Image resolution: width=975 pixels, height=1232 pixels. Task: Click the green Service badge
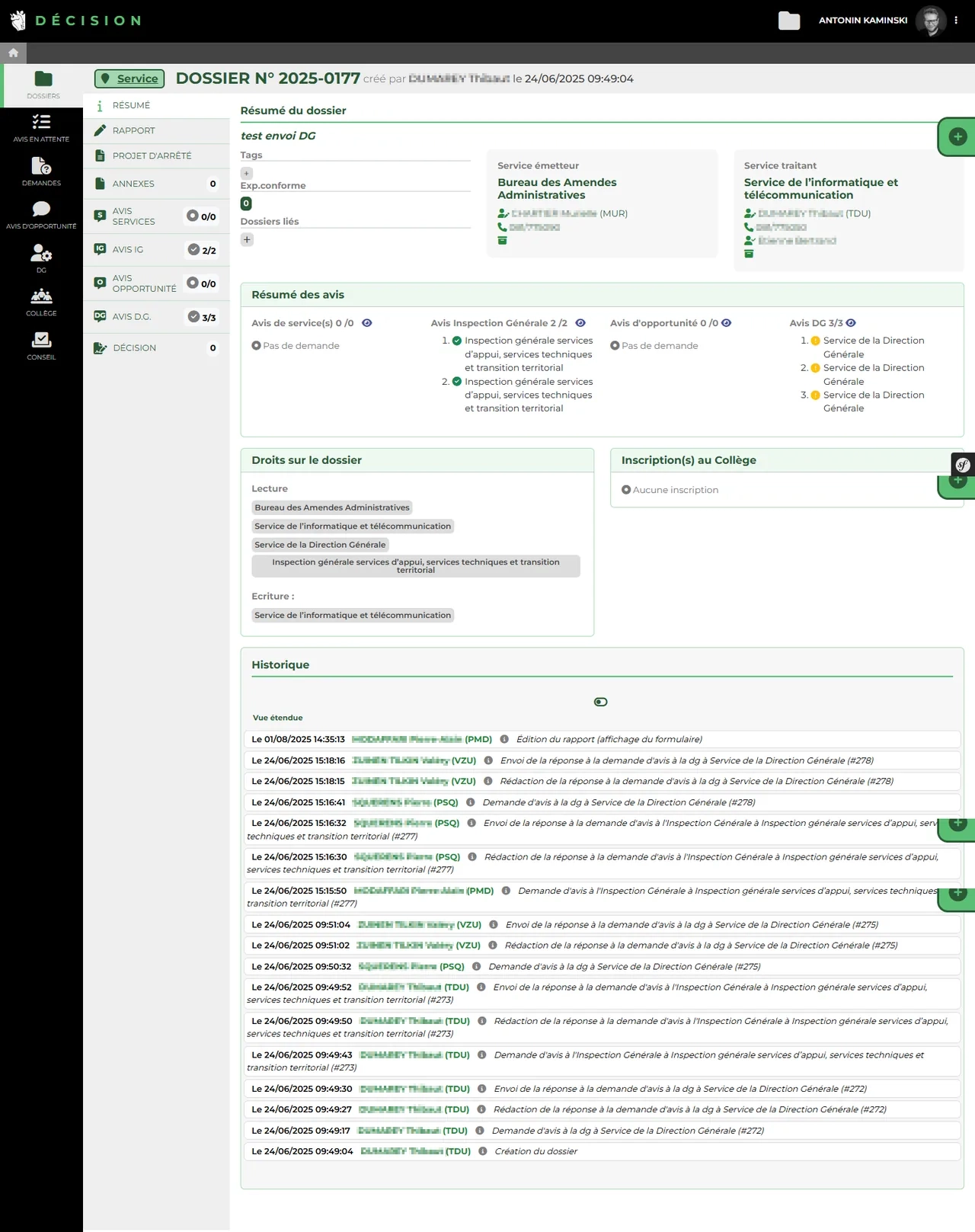pyautogui.click(x=129, y=78)
